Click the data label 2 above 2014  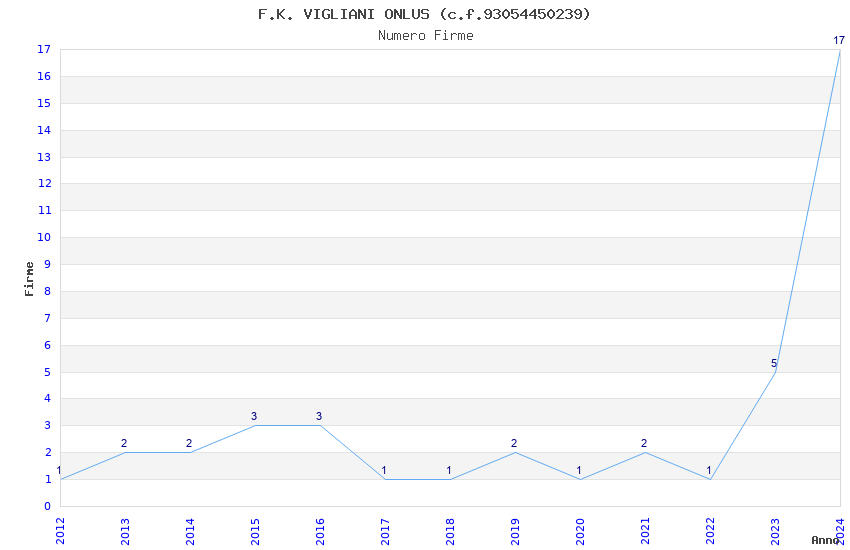tap(189, 443)
